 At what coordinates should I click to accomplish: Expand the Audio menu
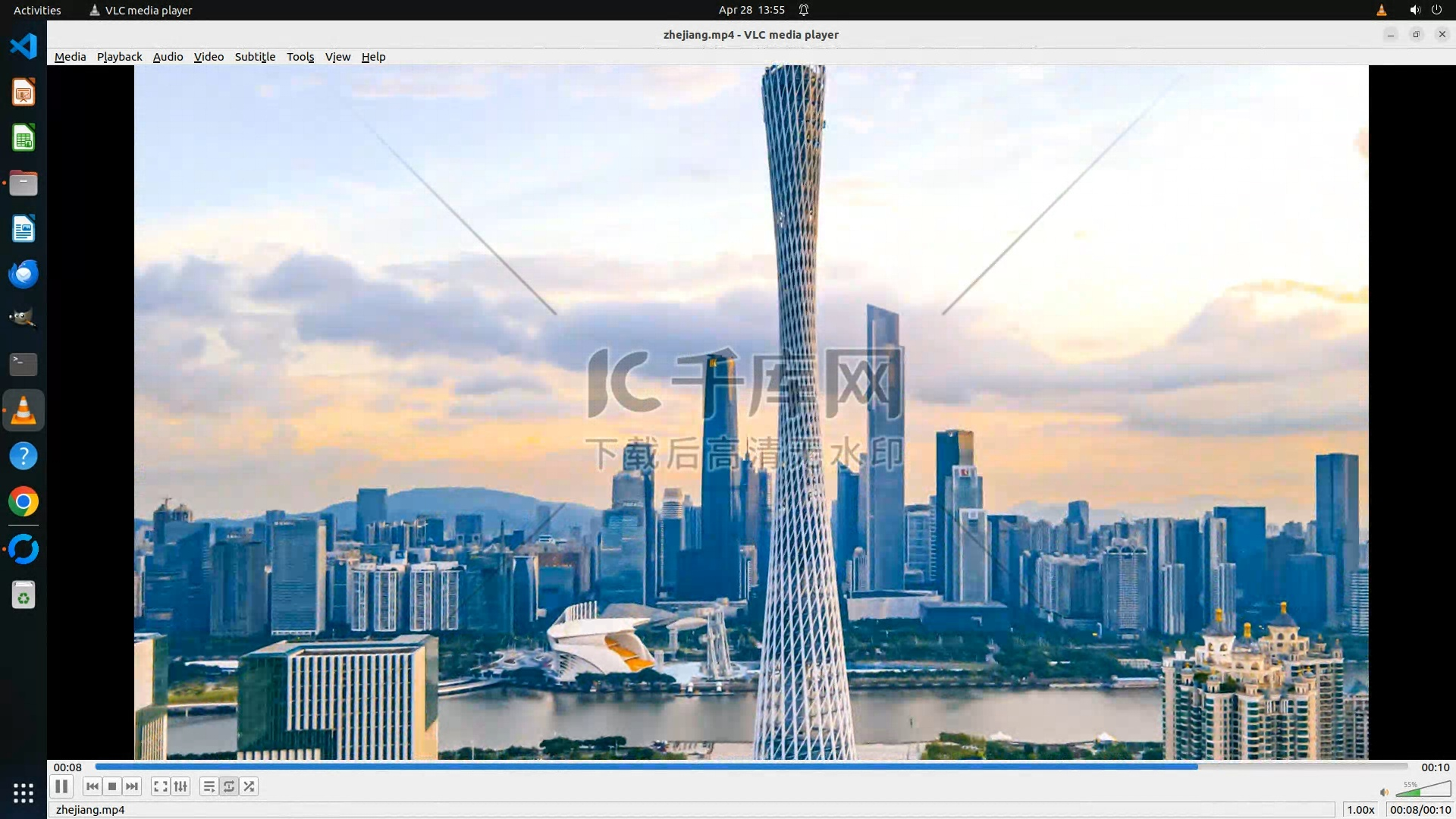click(x=168, y=57)
